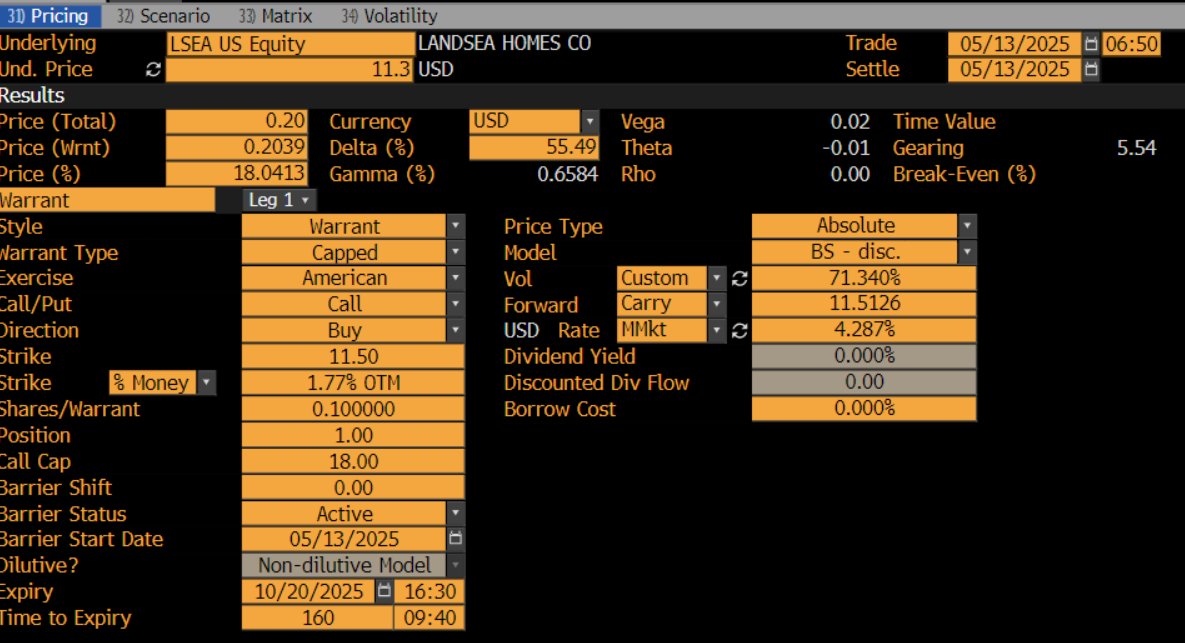The image size is (1185, 643).
Task: Switch to the Scenario tab
Action: (x=163, y=16)
